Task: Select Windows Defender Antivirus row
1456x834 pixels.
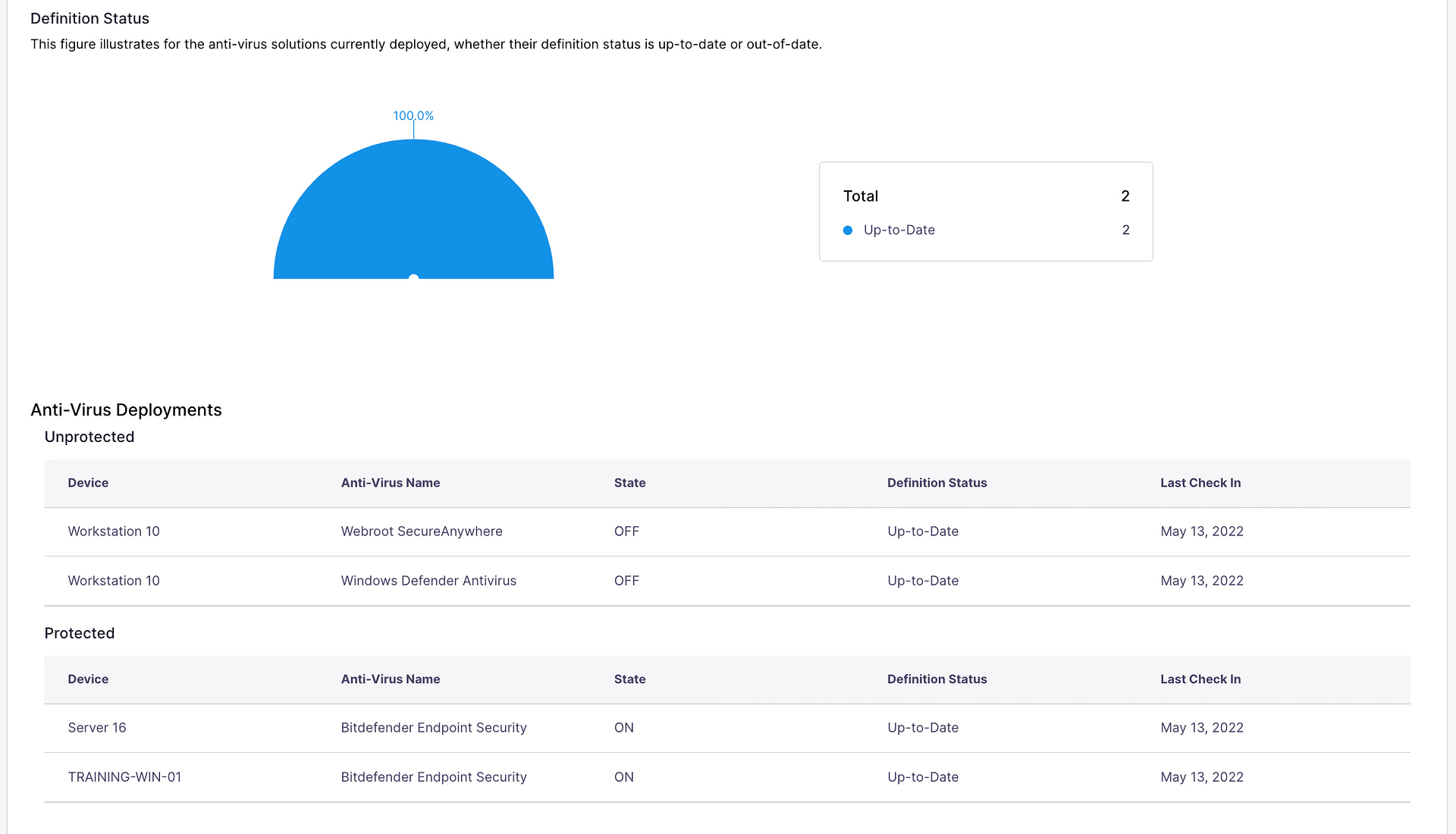Action: pyautogui.click(x=428, y=581)
